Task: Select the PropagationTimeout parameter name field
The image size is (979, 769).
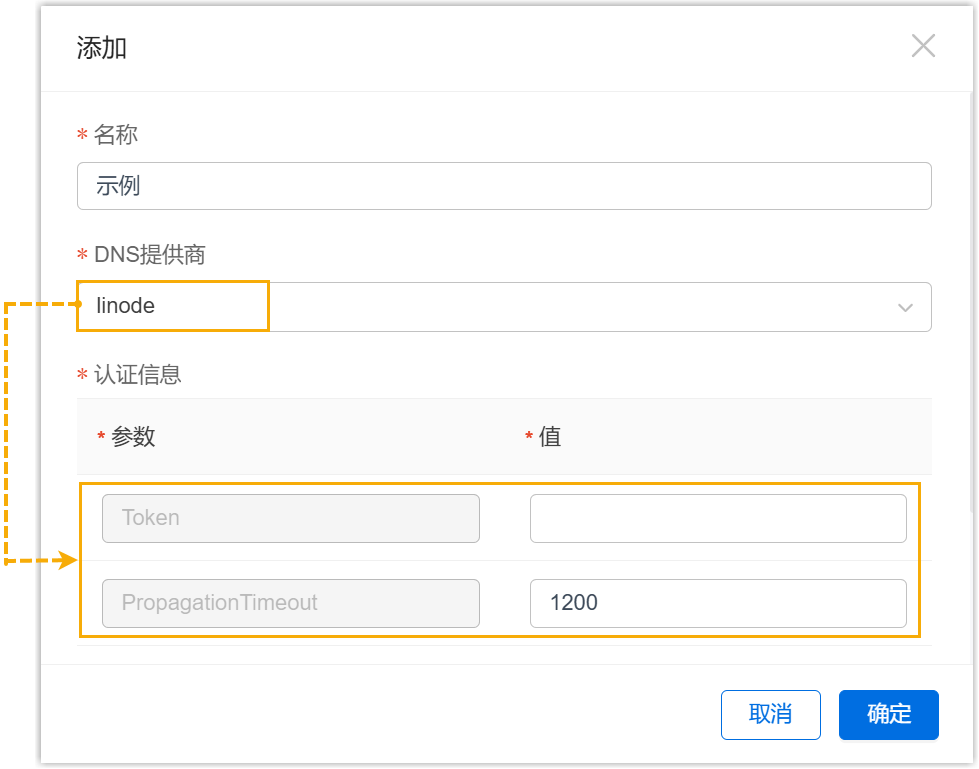Action: tap(290, 603)
